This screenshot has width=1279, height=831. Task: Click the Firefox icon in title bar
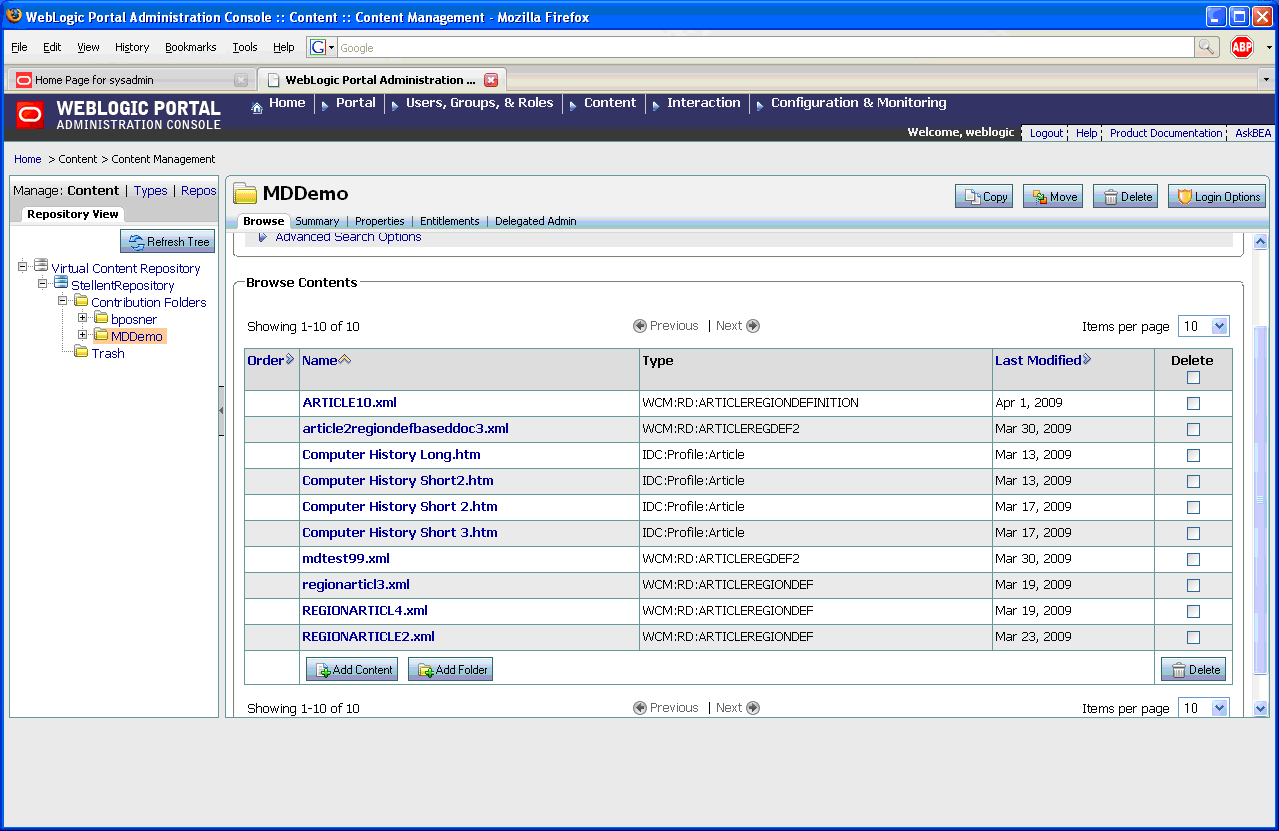tap(14, 16)
